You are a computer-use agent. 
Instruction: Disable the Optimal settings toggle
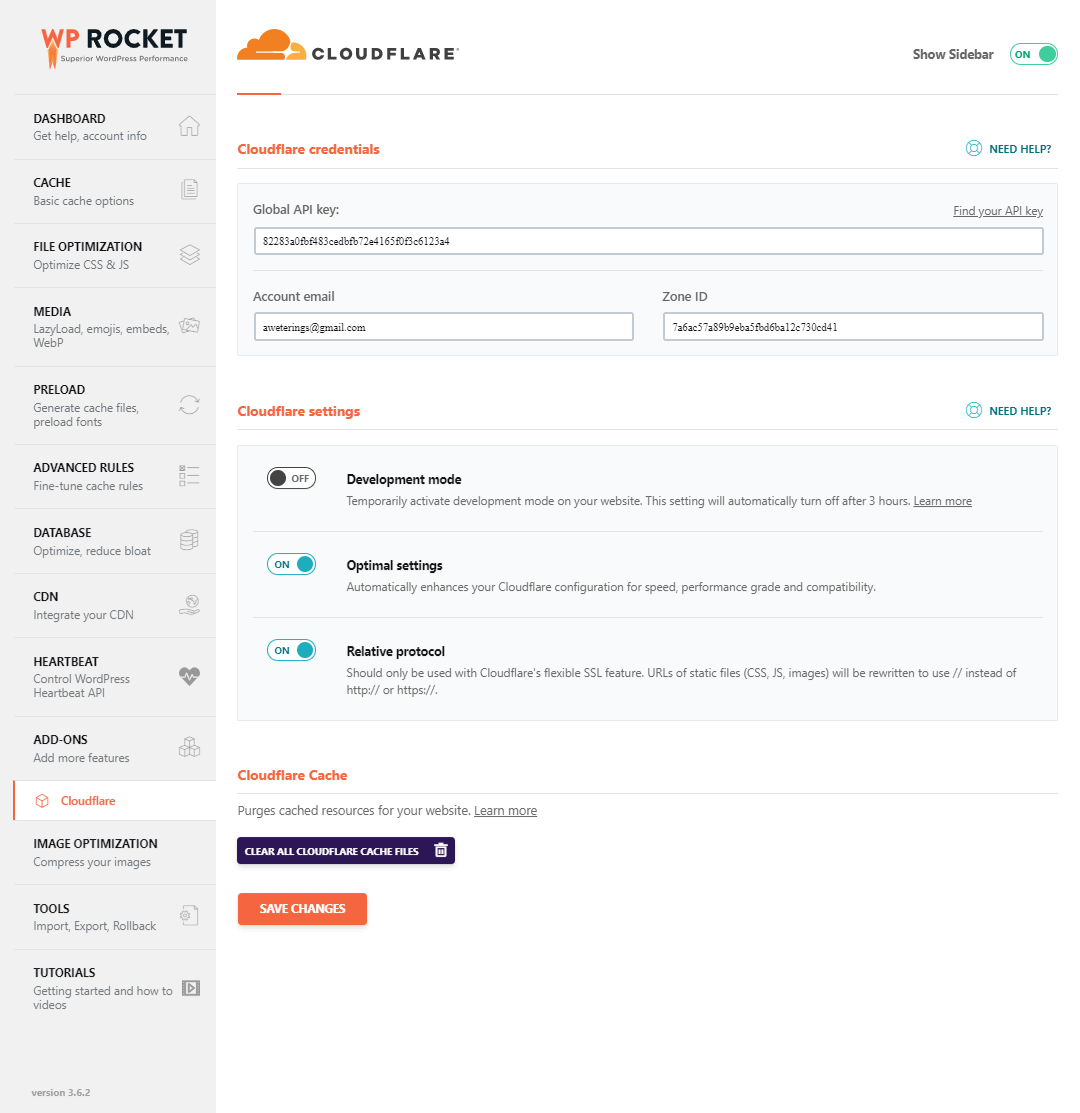pyautogui.click(x=291, y=564)
